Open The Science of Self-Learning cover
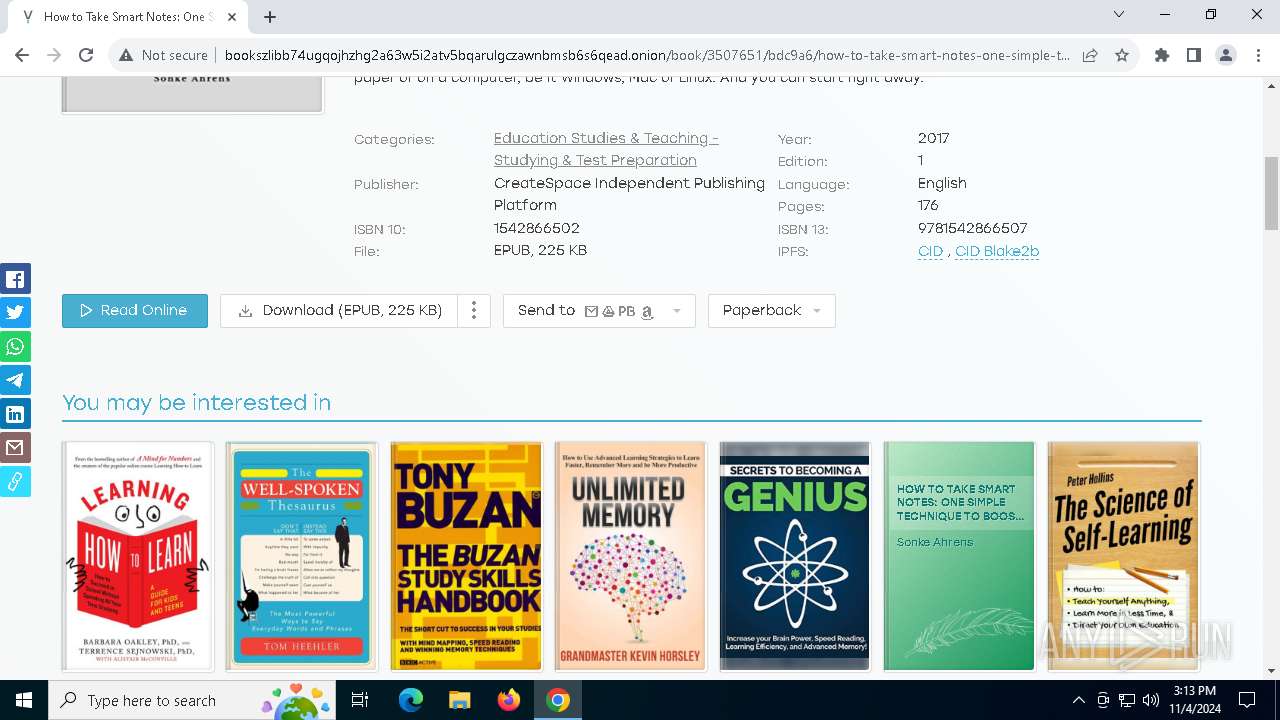This screenshot has height=720, width=1280. [x=1123, y=556]
